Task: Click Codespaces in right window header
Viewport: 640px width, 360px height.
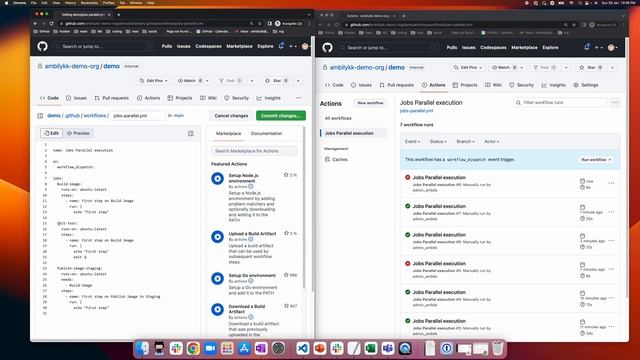Action: pos(493,47)
